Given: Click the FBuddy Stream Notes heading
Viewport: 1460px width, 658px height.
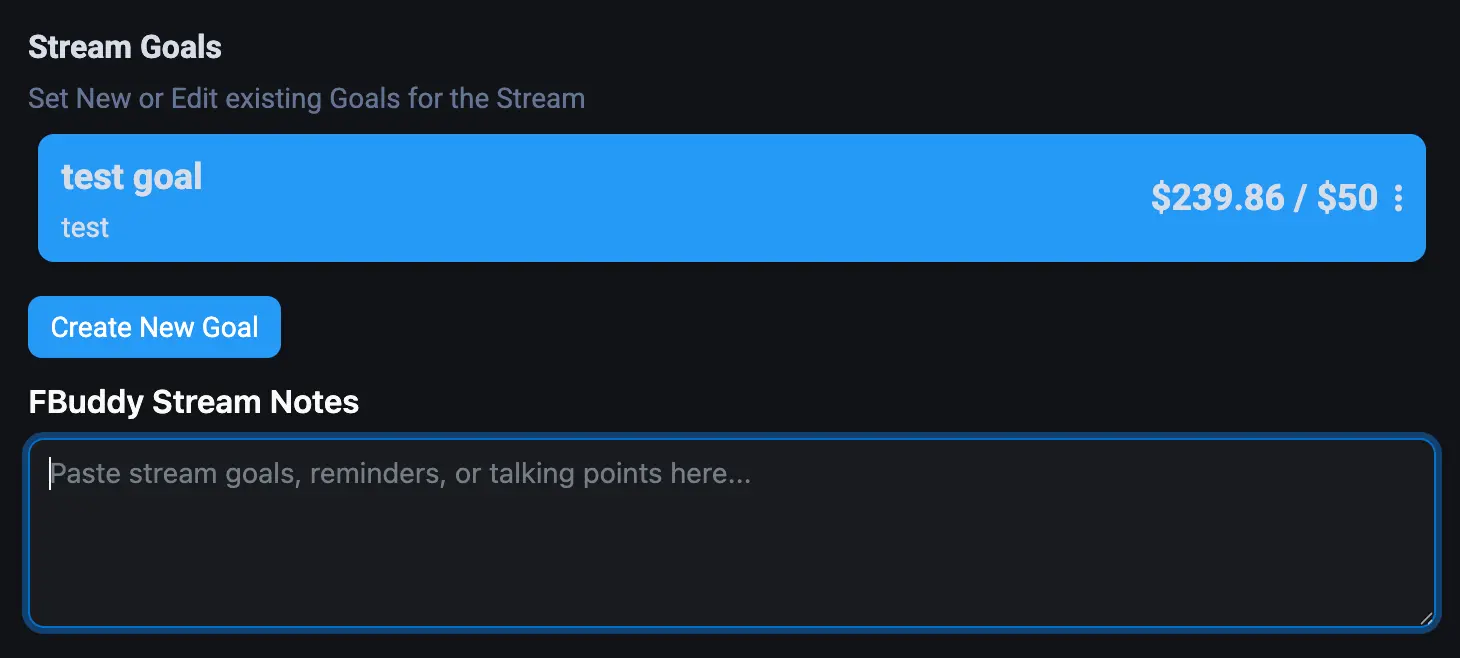Looking at the screenshot, I should pyautogui.click(x=193, y=401).
